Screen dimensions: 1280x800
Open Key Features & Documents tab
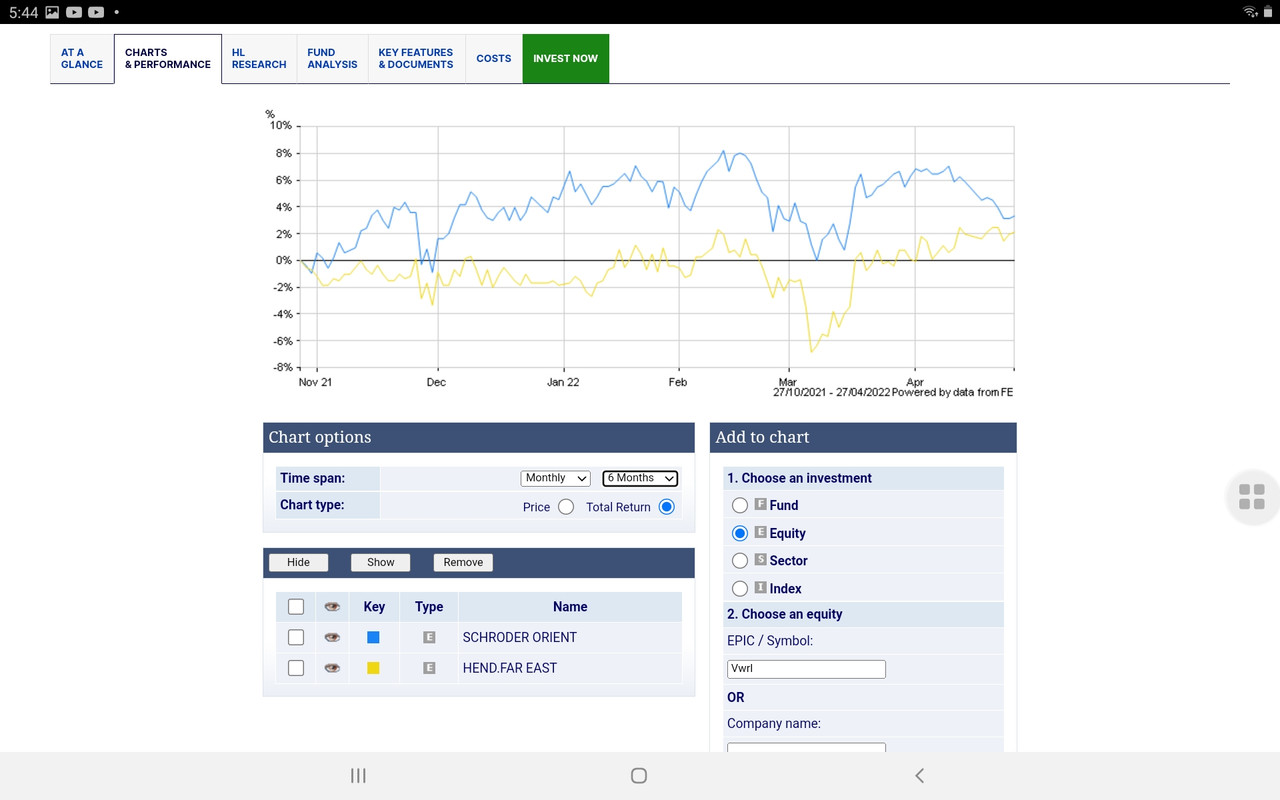pyautogui.click(x=416, y=59)
